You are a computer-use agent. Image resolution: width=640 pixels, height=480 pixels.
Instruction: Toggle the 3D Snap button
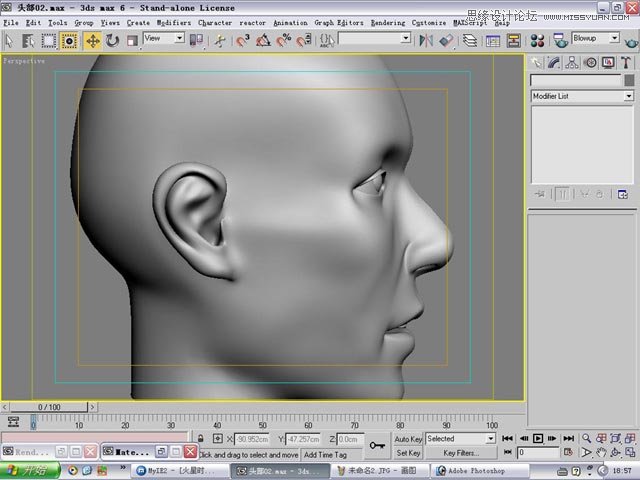click(x=243, y=40)
